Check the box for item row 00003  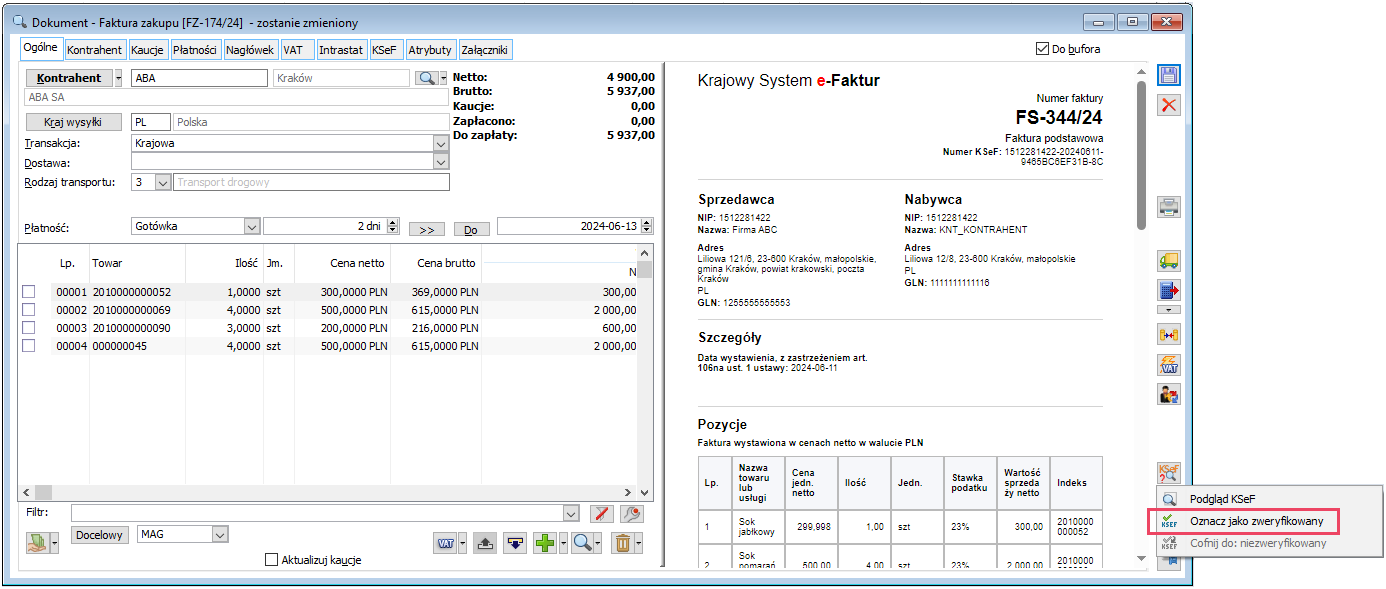(x=29, y=328)
